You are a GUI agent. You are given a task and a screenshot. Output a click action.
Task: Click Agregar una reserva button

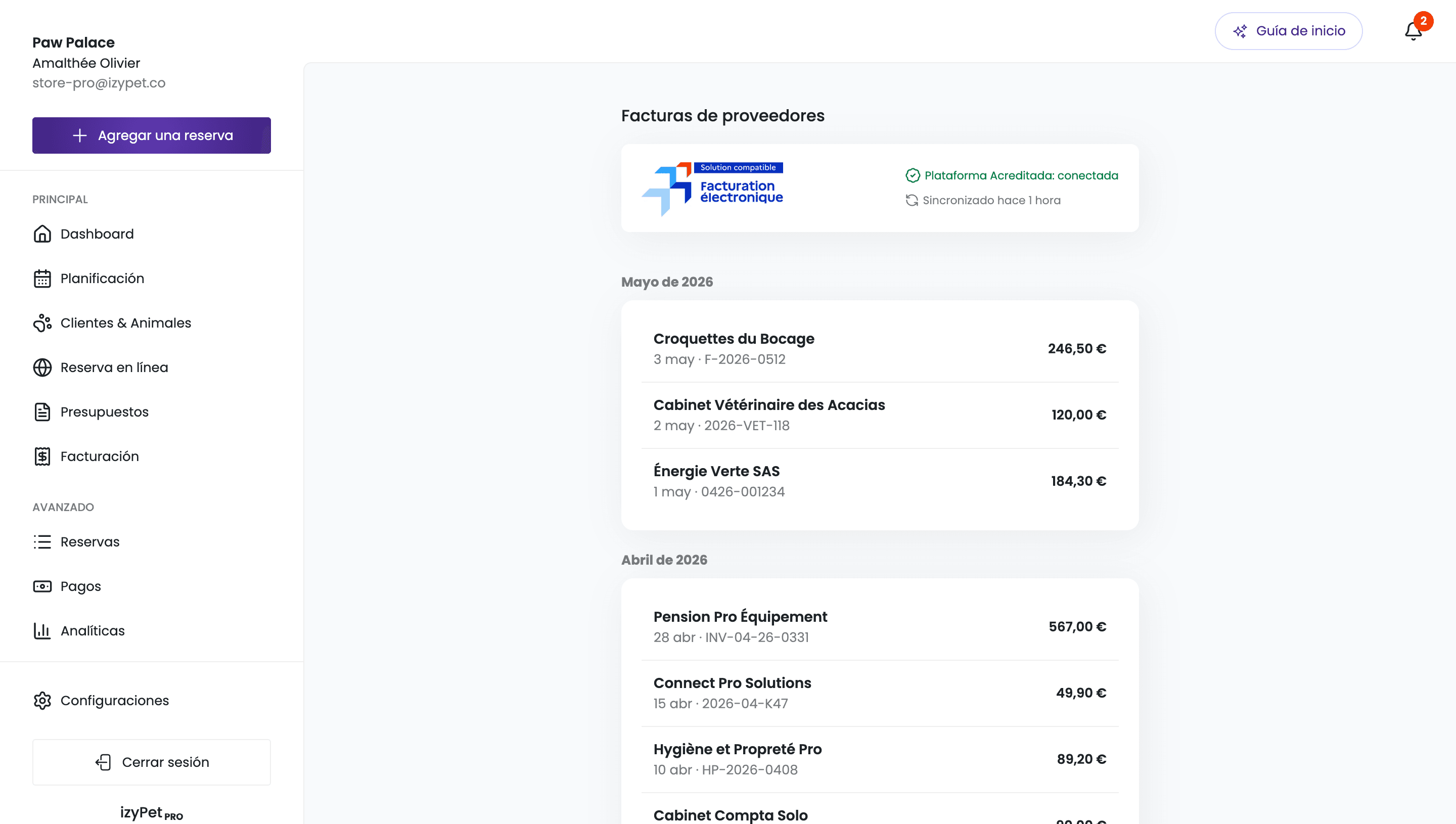(x=152, y=135)
